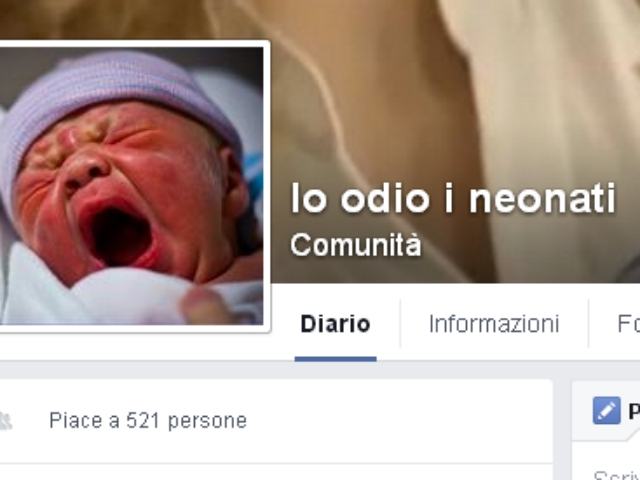640x480 pixels.
Task: Switch to the Diario tab
Action: point(336,324)
